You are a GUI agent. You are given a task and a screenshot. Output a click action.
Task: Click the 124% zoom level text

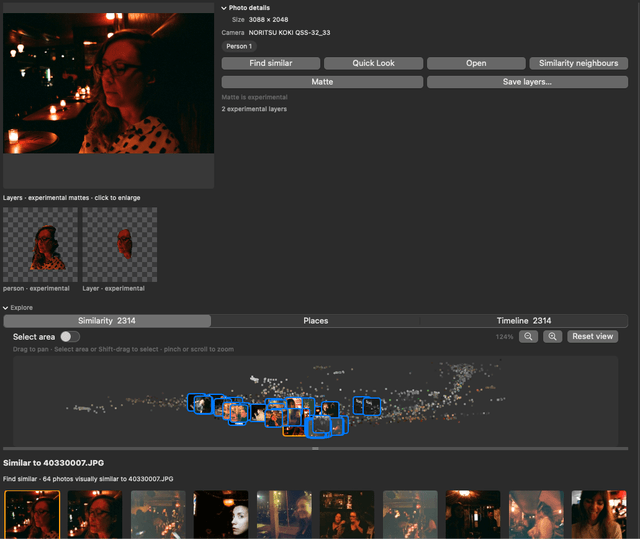[504, 337]
